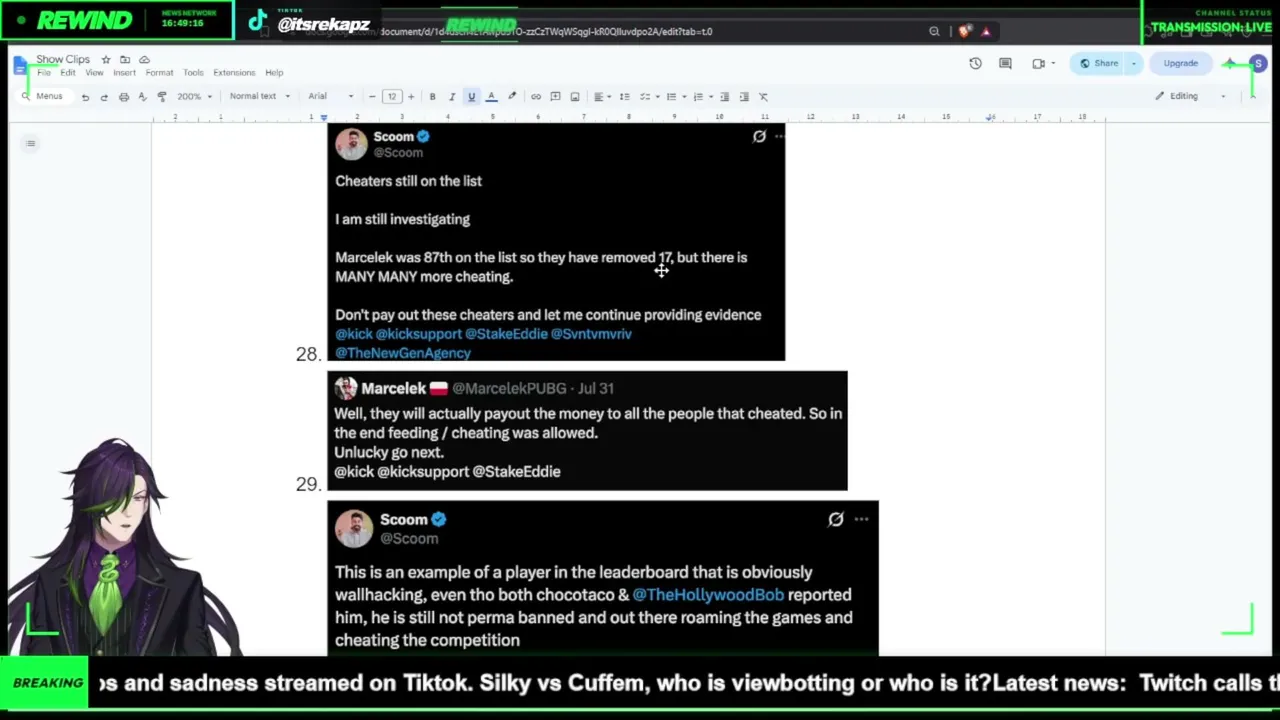Viewport: 1280px width, 720px height.
Task: Click the Upgrade button
Action: 1180,64
